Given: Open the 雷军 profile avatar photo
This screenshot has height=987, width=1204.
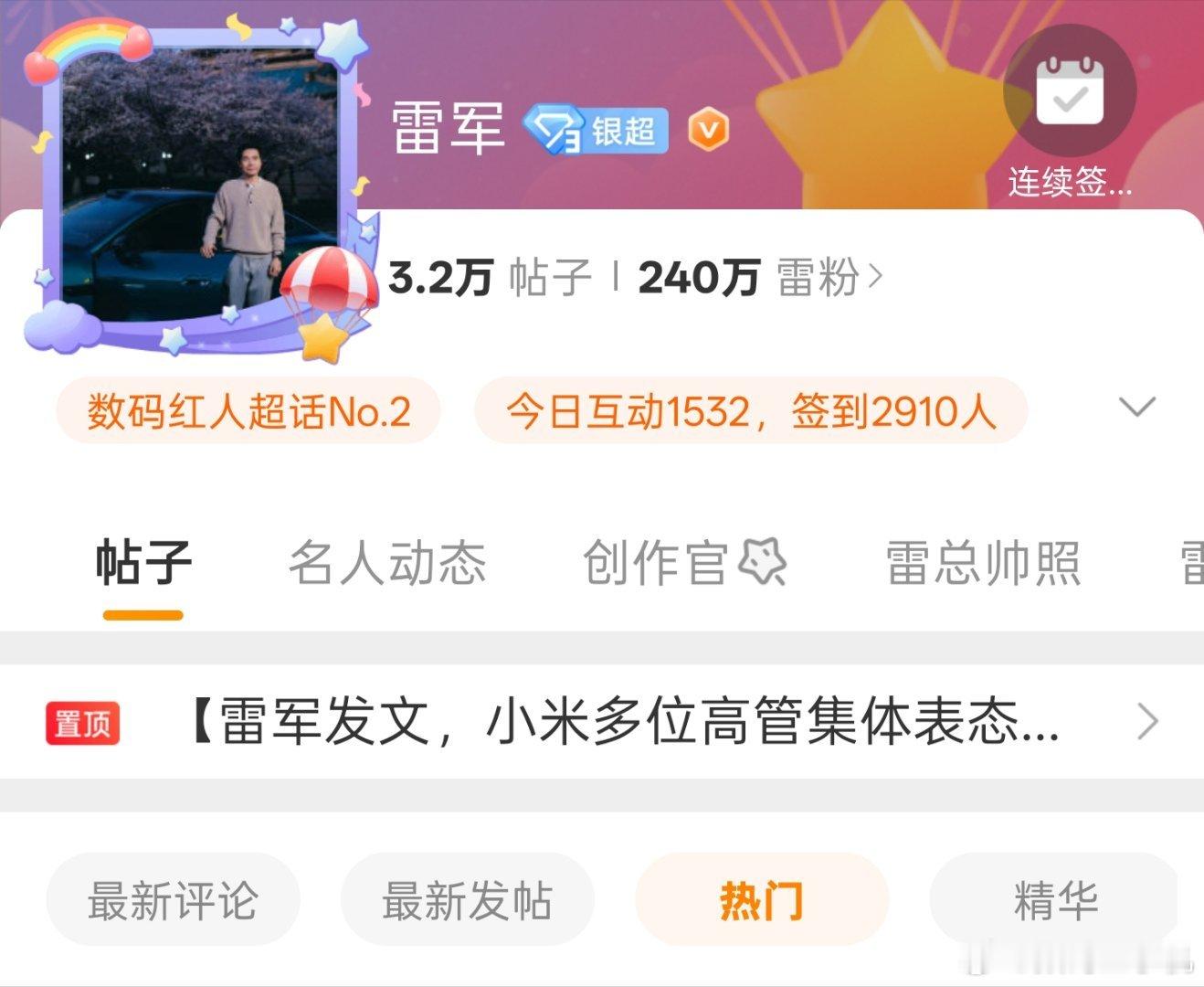Looking at the screenshot, I should pyautogui.click(x=201, y=183).
